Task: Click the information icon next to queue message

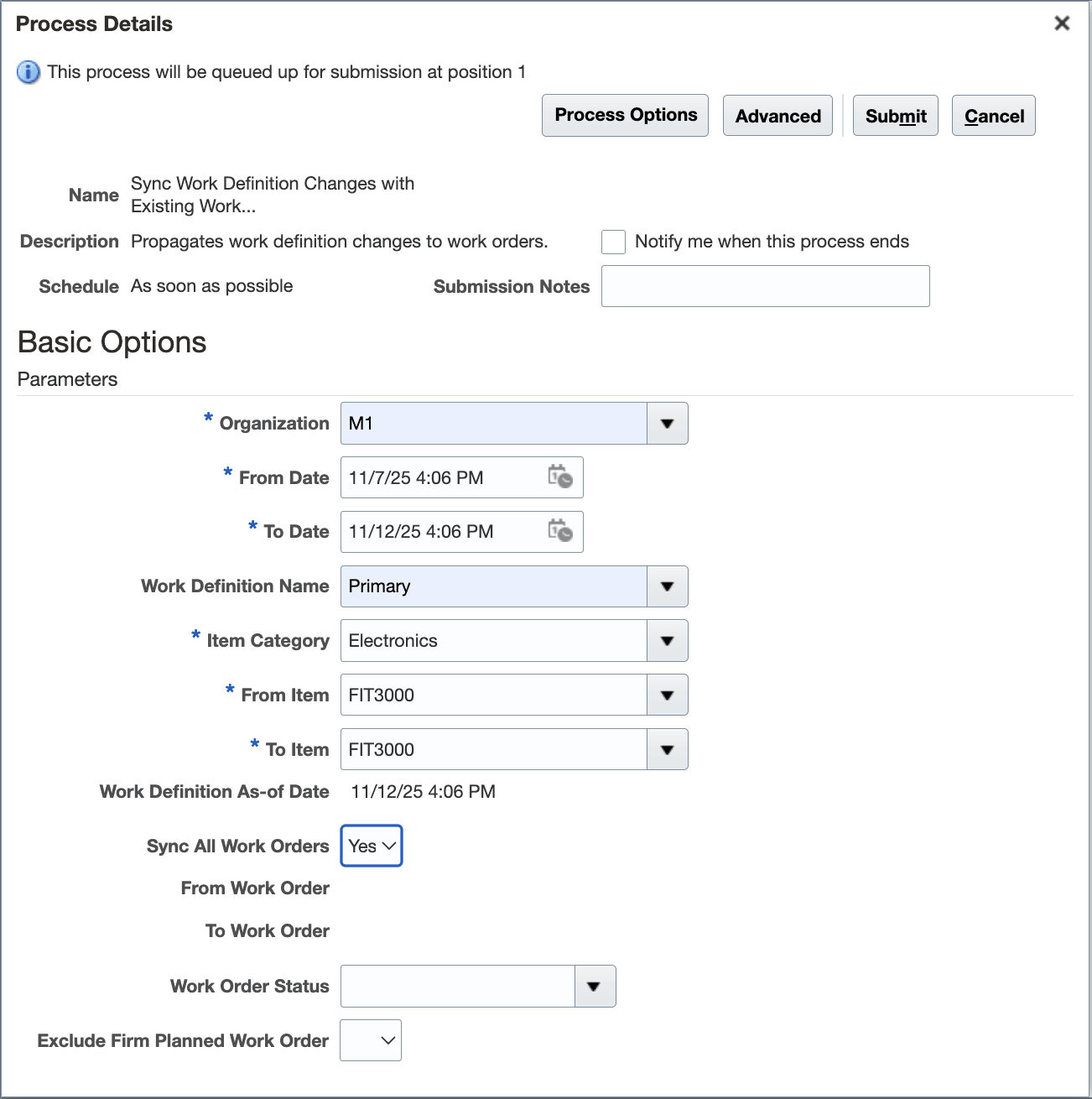Action: point(28,72)
